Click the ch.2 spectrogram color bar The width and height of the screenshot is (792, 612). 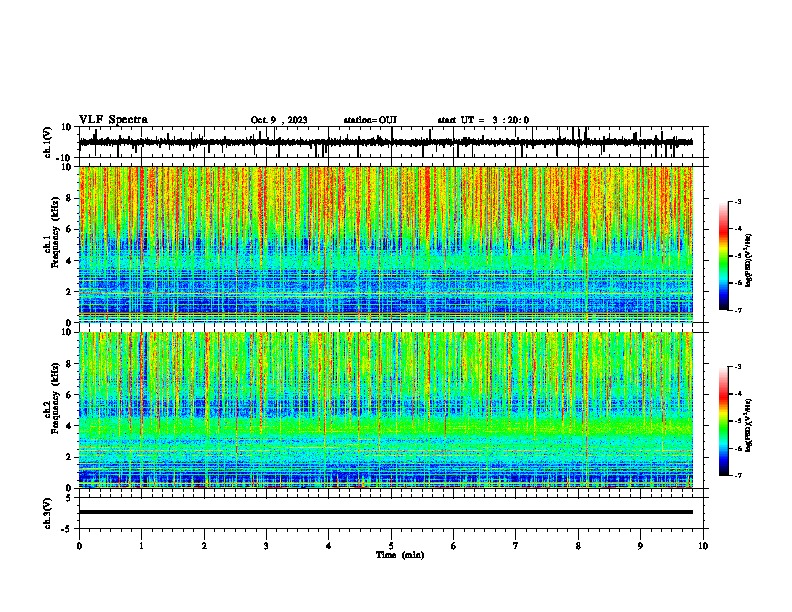724,421
